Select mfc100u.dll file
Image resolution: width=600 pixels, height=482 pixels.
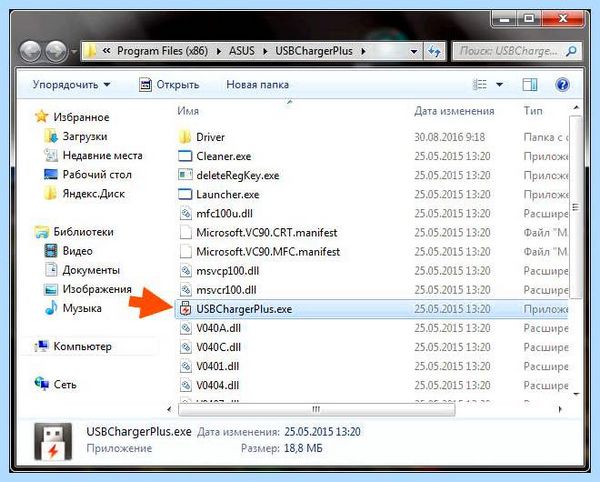224,213
